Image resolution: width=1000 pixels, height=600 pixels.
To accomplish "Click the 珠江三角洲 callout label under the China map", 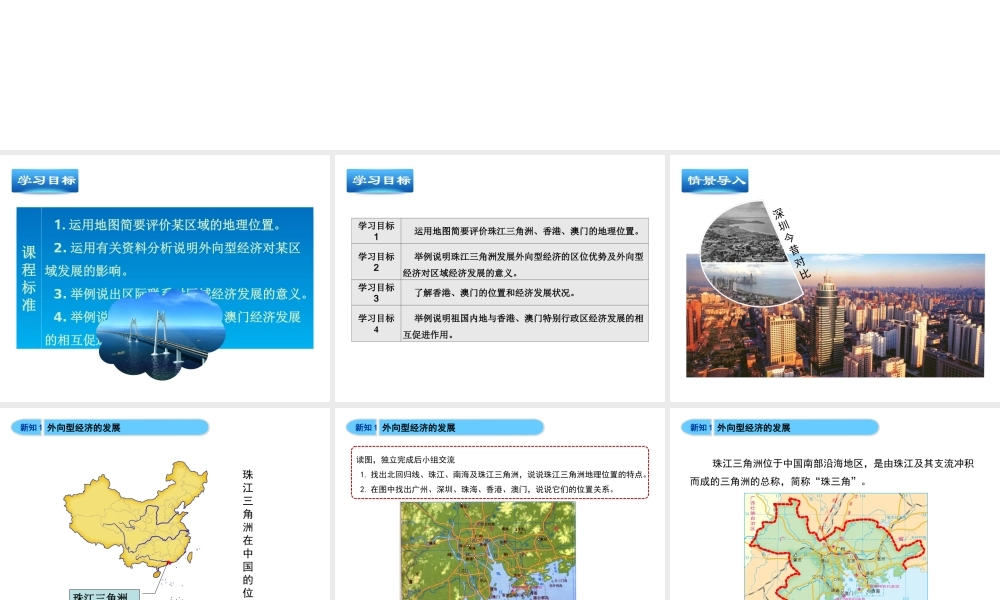I will tap(104, 595).
